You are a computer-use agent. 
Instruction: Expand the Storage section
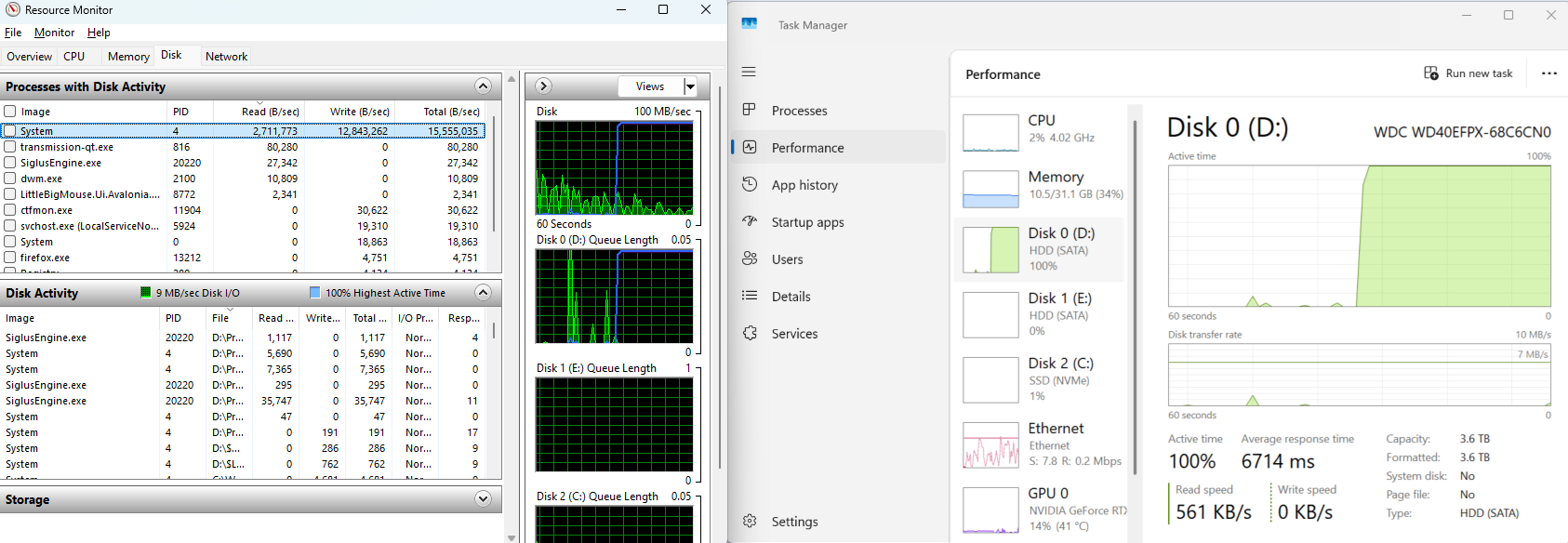click(483, 499)
